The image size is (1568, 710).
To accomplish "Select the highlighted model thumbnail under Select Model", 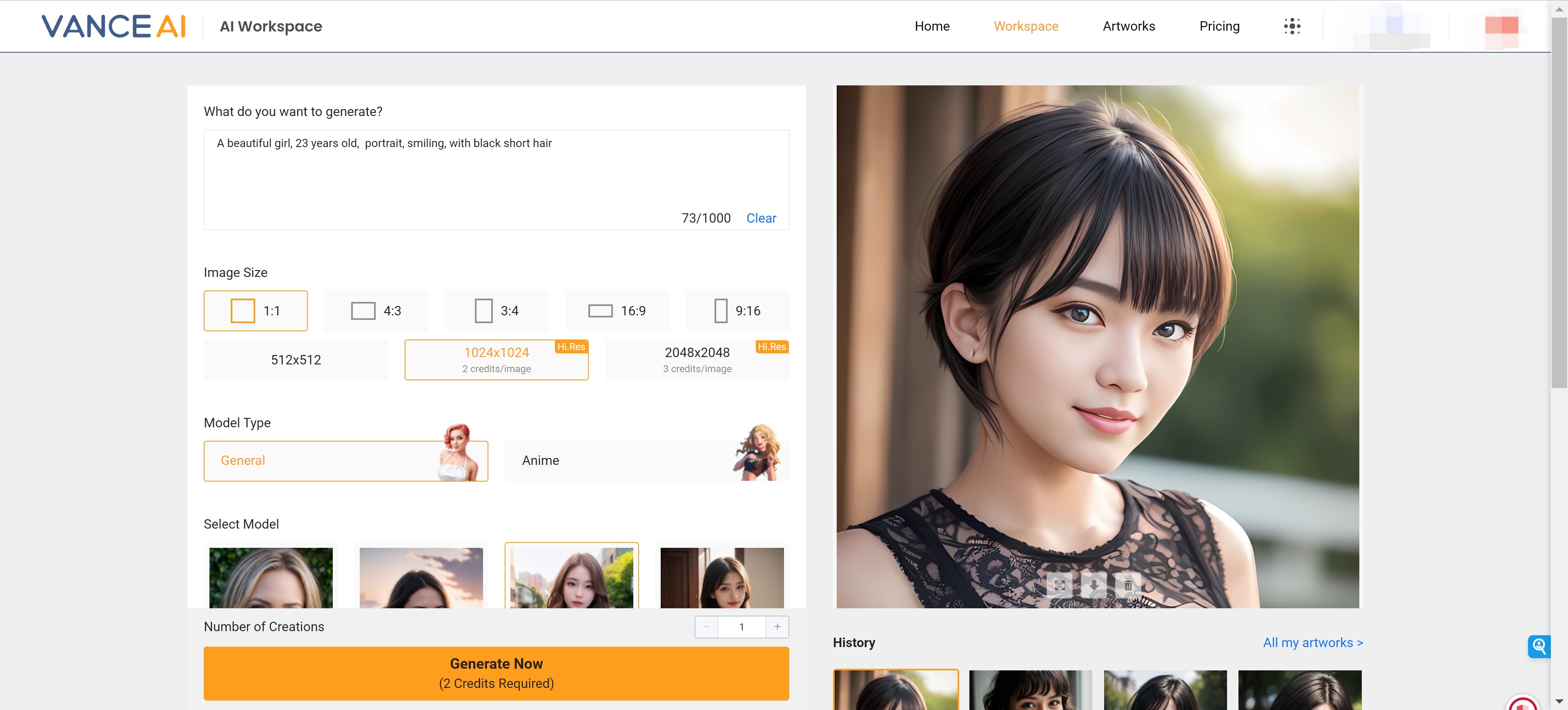I will click(x=572, y=578).
